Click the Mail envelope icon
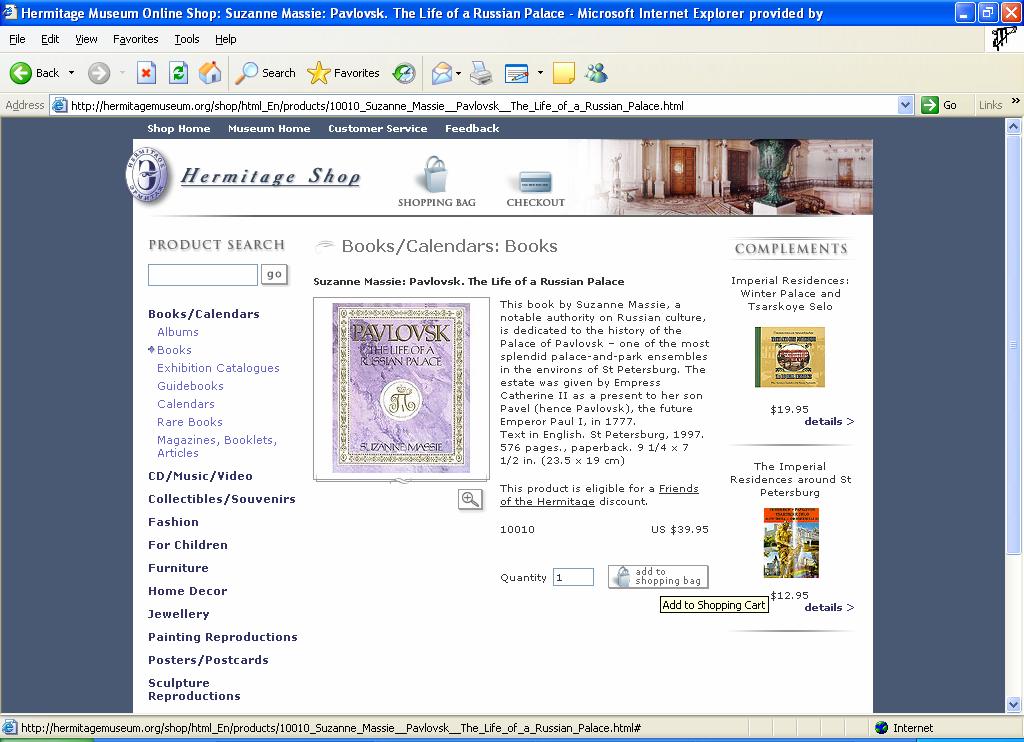The width and height of the screenshot is (1024, 742). click(x=442, y=73)
